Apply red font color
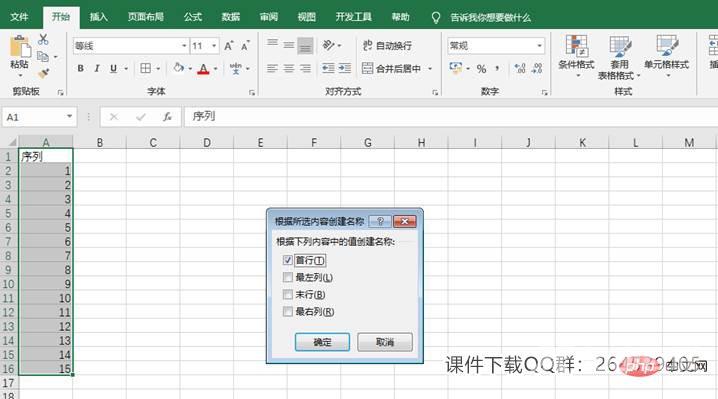Screen dimensions: 718x399 click(203, 69)
